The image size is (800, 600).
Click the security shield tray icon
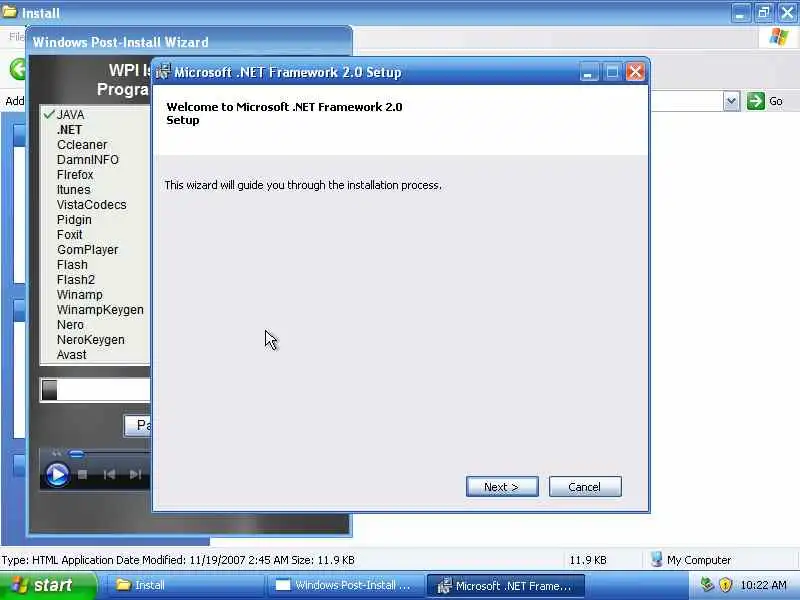click(x=725, y=585)
